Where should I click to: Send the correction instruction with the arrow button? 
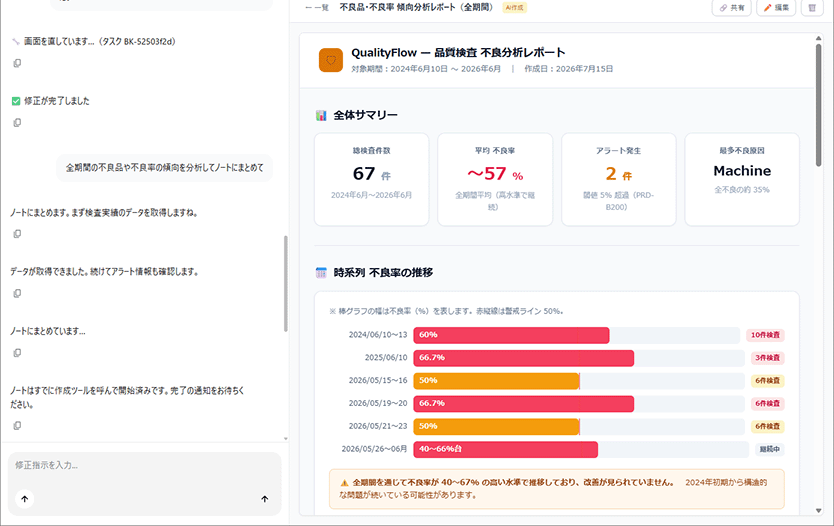(264, 499)
